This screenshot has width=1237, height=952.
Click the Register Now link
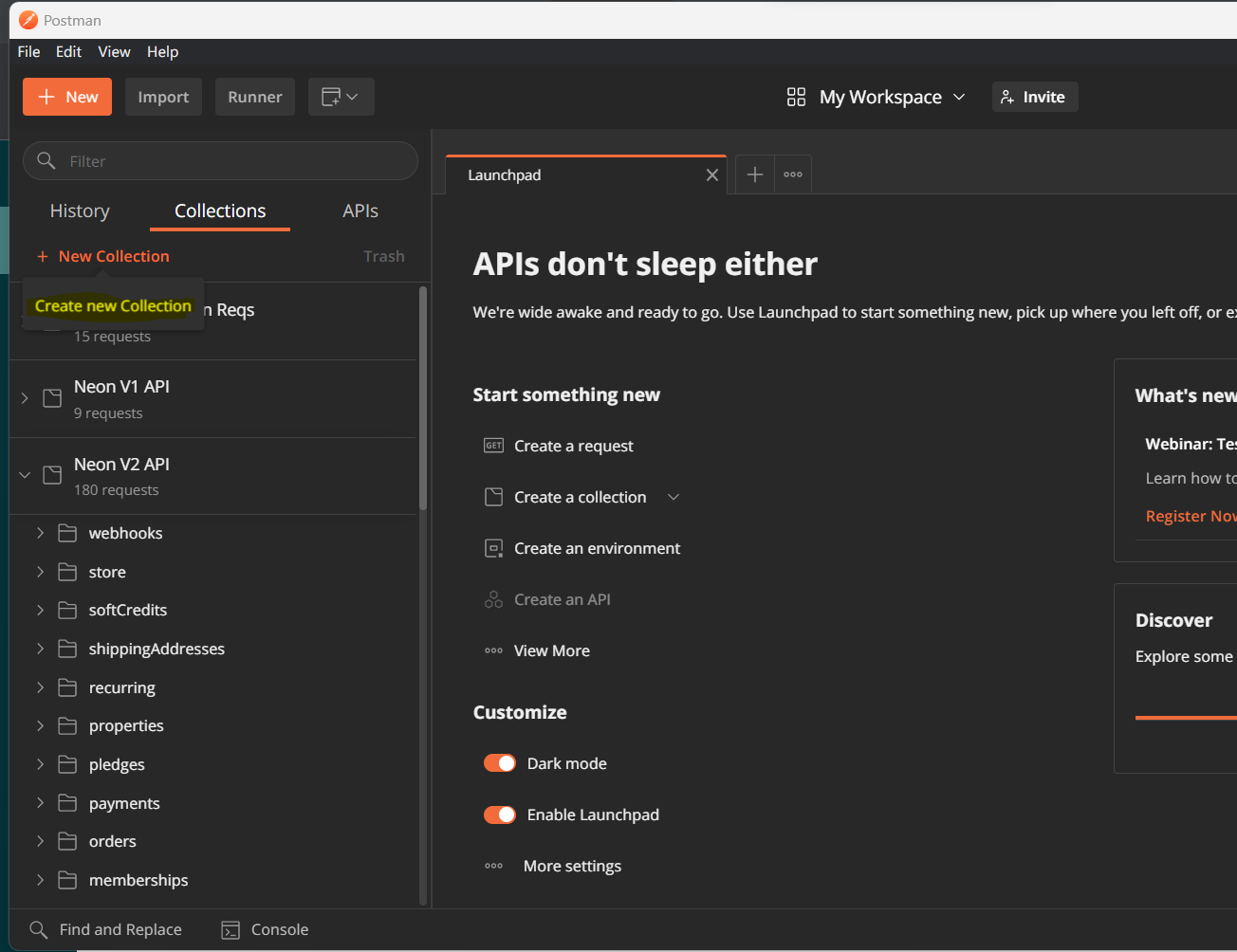(1191, 516)
